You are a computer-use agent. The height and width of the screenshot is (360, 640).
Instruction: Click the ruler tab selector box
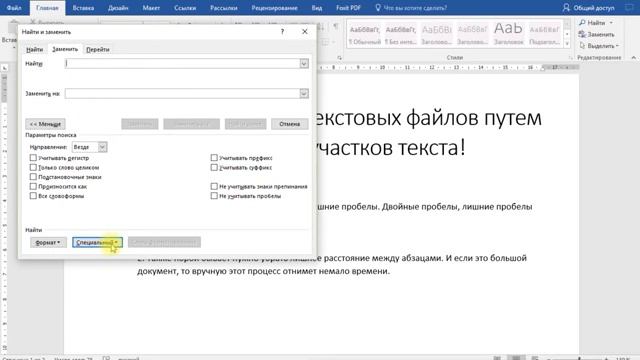point(4,68)
